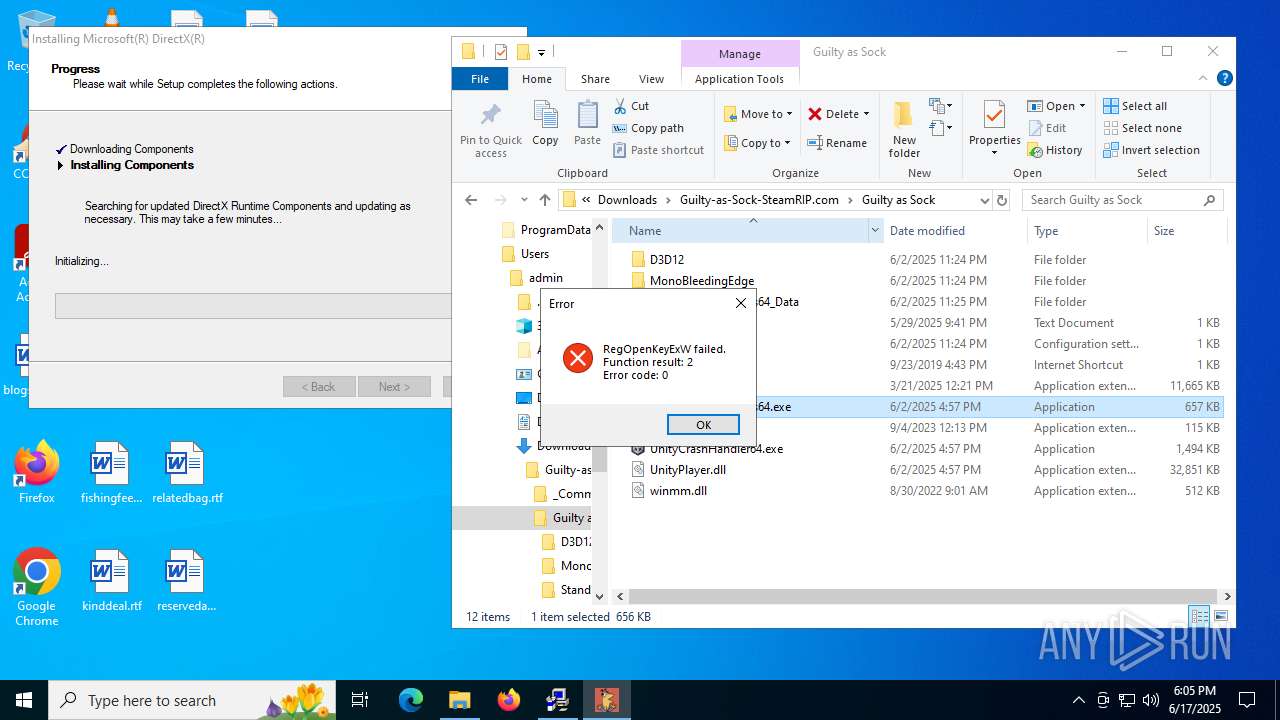Open the File tab
Screen dimensions: 1280x720
pos(480,79)
